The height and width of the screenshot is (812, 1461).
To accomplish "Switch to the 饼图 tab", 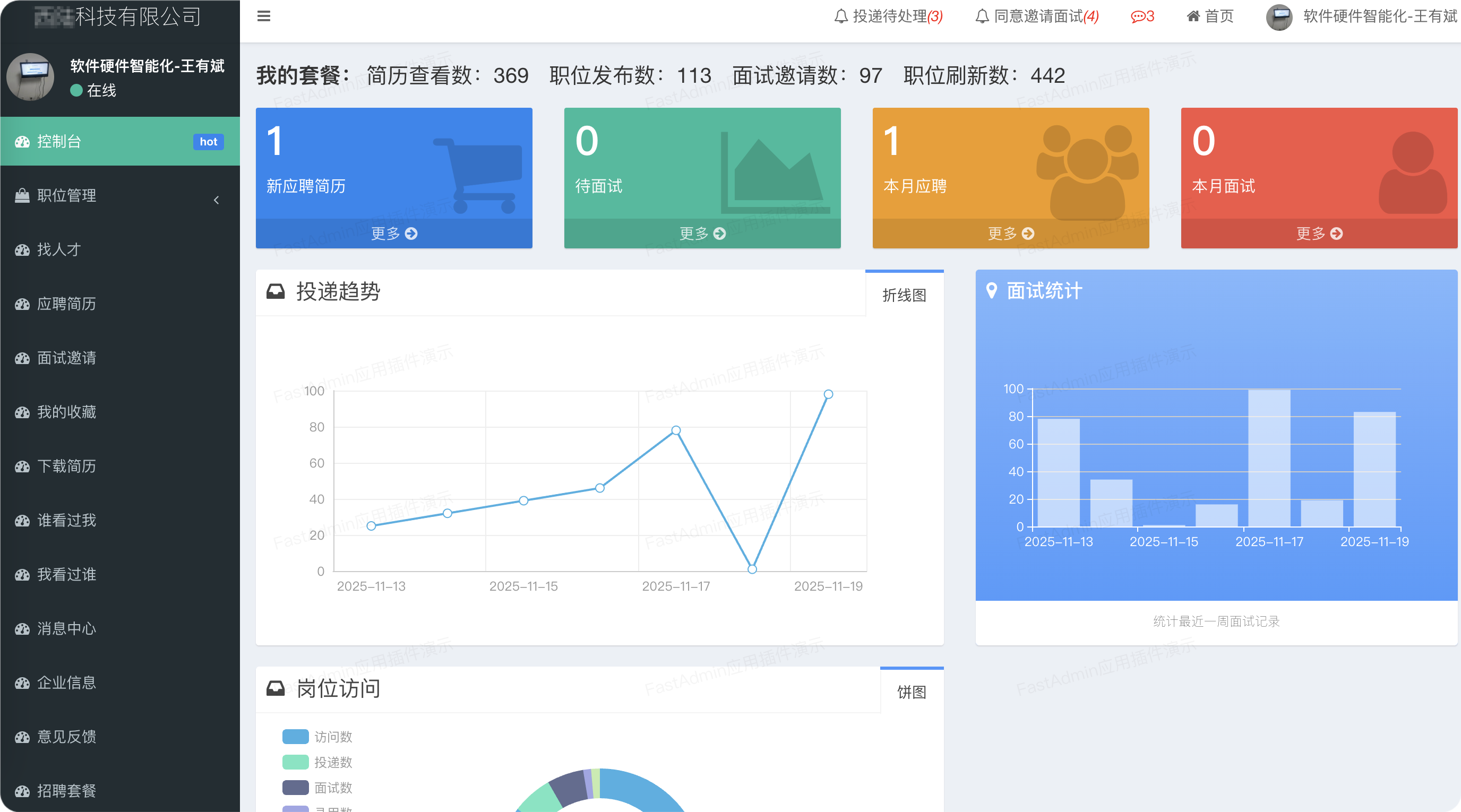I will pyautogui.click(x=912, y=693).
